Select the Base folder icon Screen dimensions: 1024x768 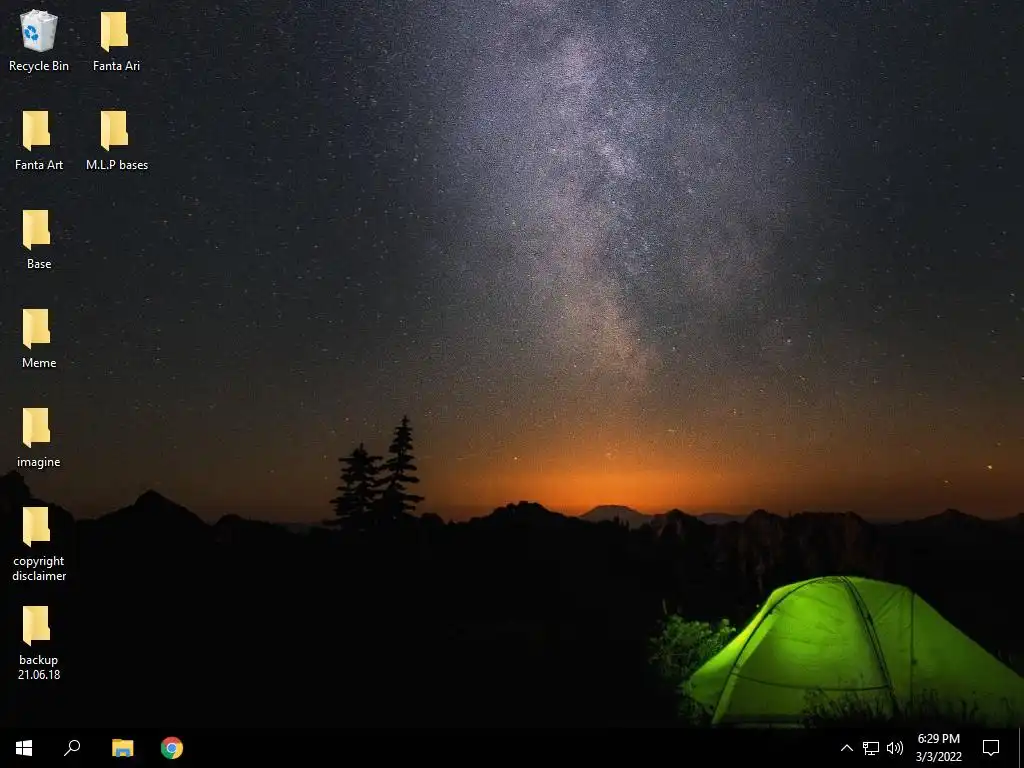coord(38,230)
